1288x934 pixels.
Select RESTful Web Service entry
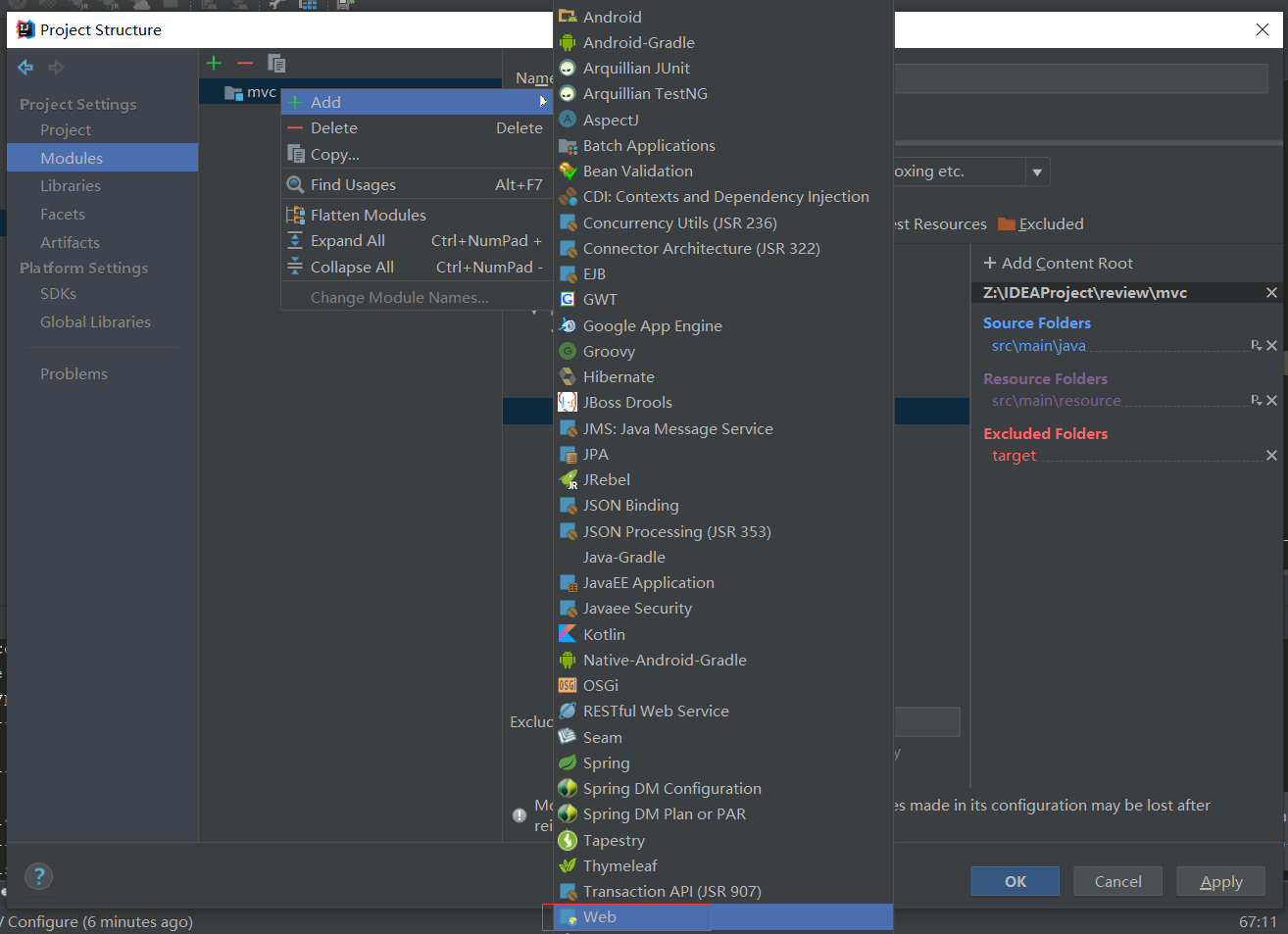coord(723,711)
